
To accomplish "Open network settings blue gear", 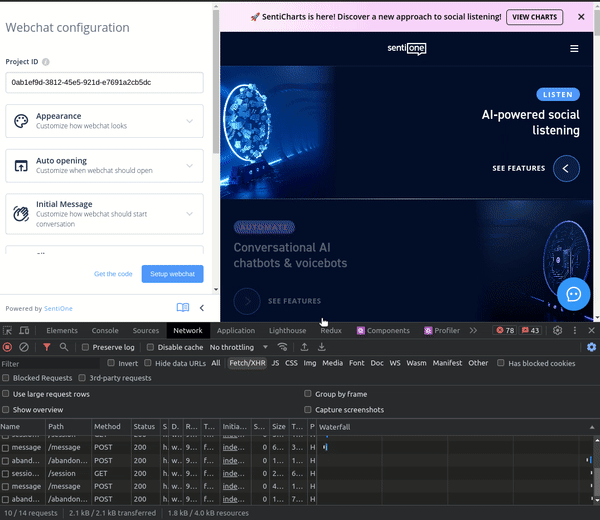I will click(591, 347).
